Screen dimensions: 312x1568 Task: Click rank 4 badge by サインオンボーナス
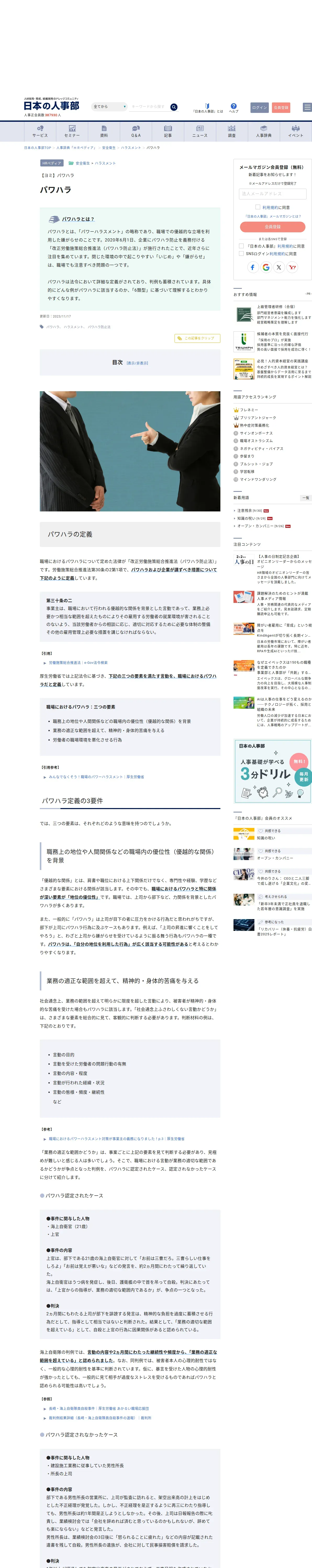coord(236,433)
